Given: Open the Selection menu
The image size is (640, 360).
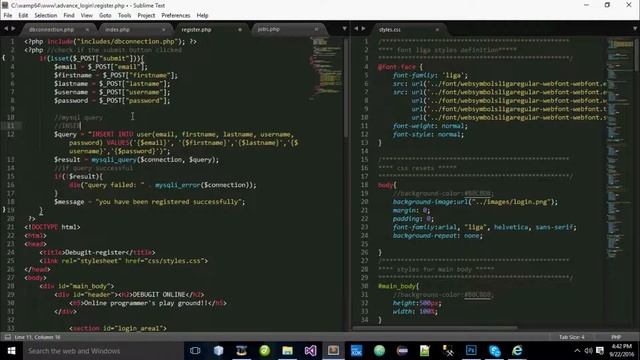Looking at the screenshot, I should 46,16.
